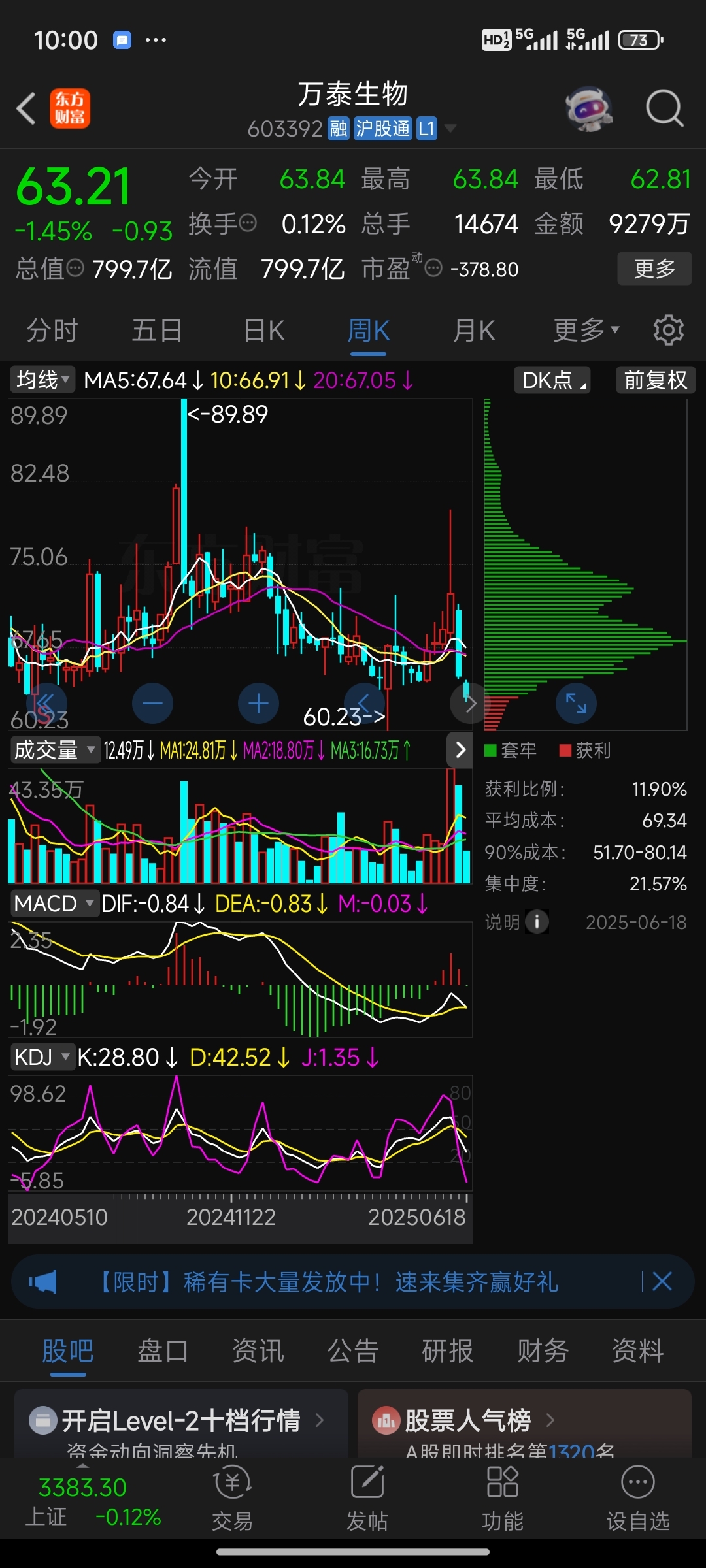This screenshot has width=706, height=1568.
Task: Expand chip distribution to full view
Action: tap(576, 704)
